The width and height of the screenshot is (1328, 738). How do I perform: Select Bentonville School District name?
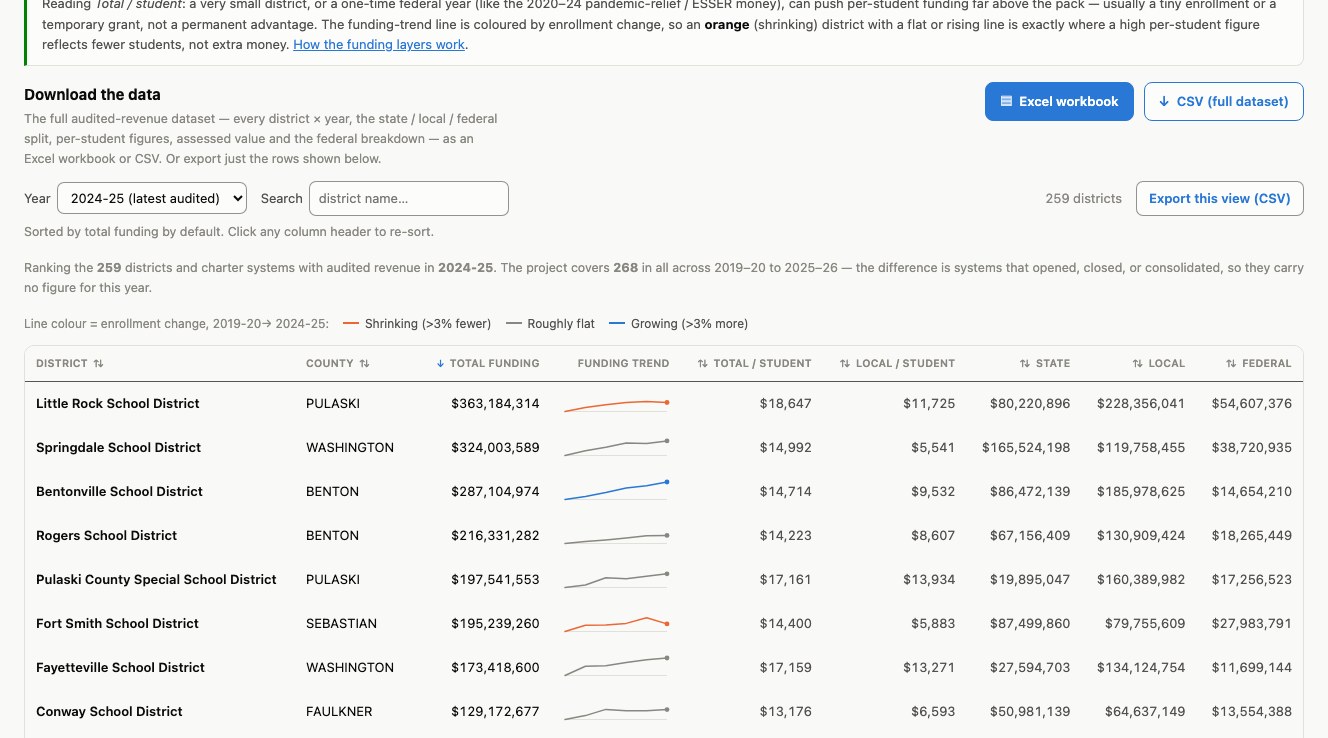pos(119,491)
